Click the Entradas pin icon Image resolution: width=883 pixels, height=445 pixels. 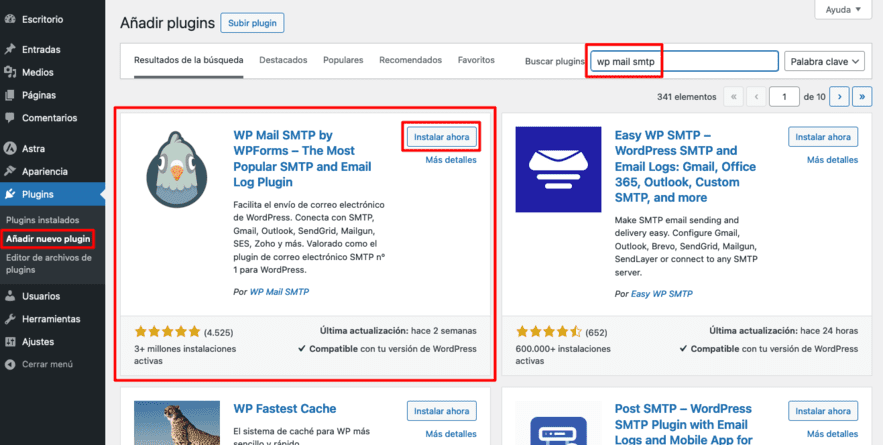[10, 50]
